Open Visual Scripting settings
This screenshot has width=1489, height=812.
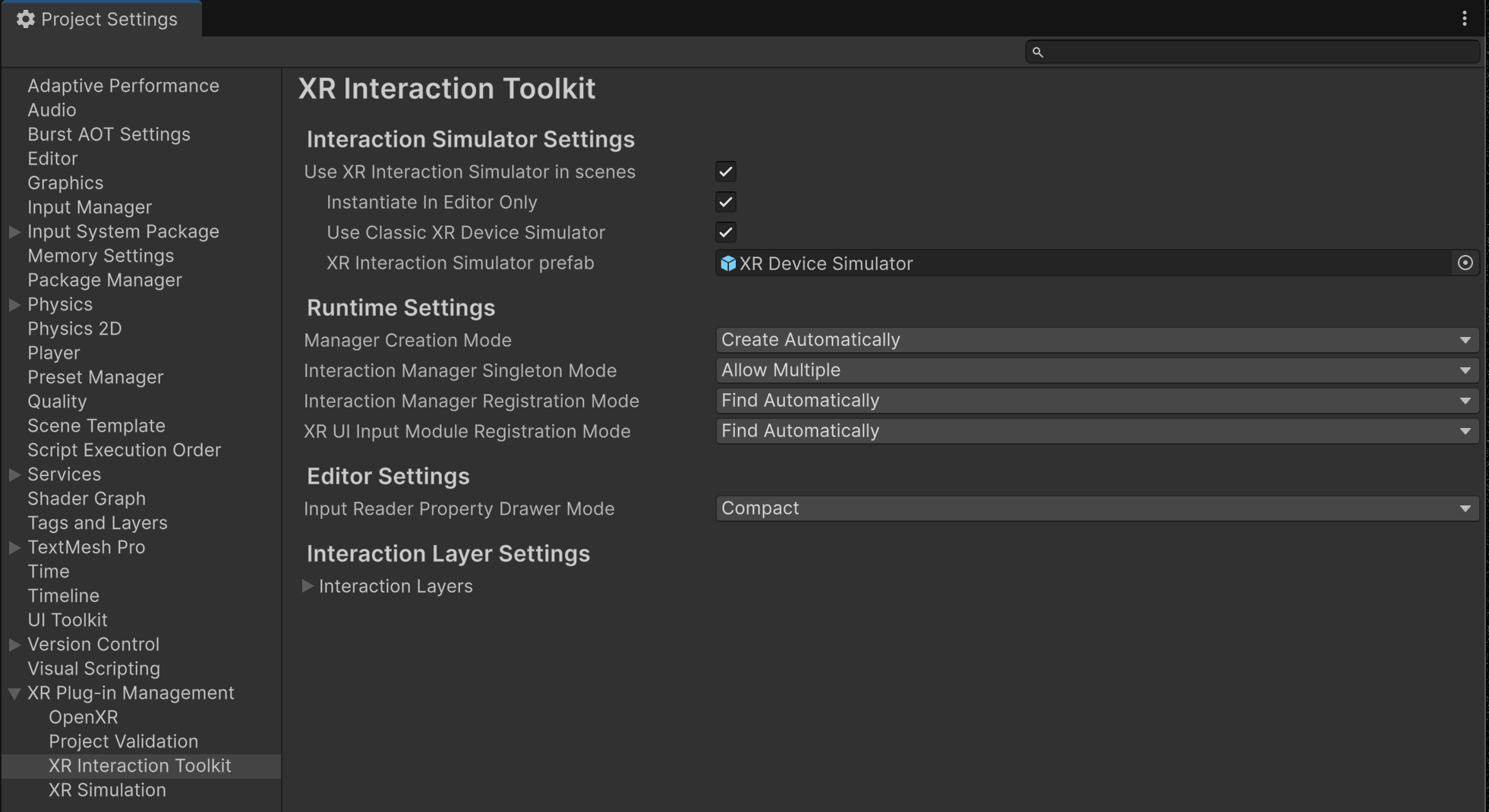tap(93, 669)
